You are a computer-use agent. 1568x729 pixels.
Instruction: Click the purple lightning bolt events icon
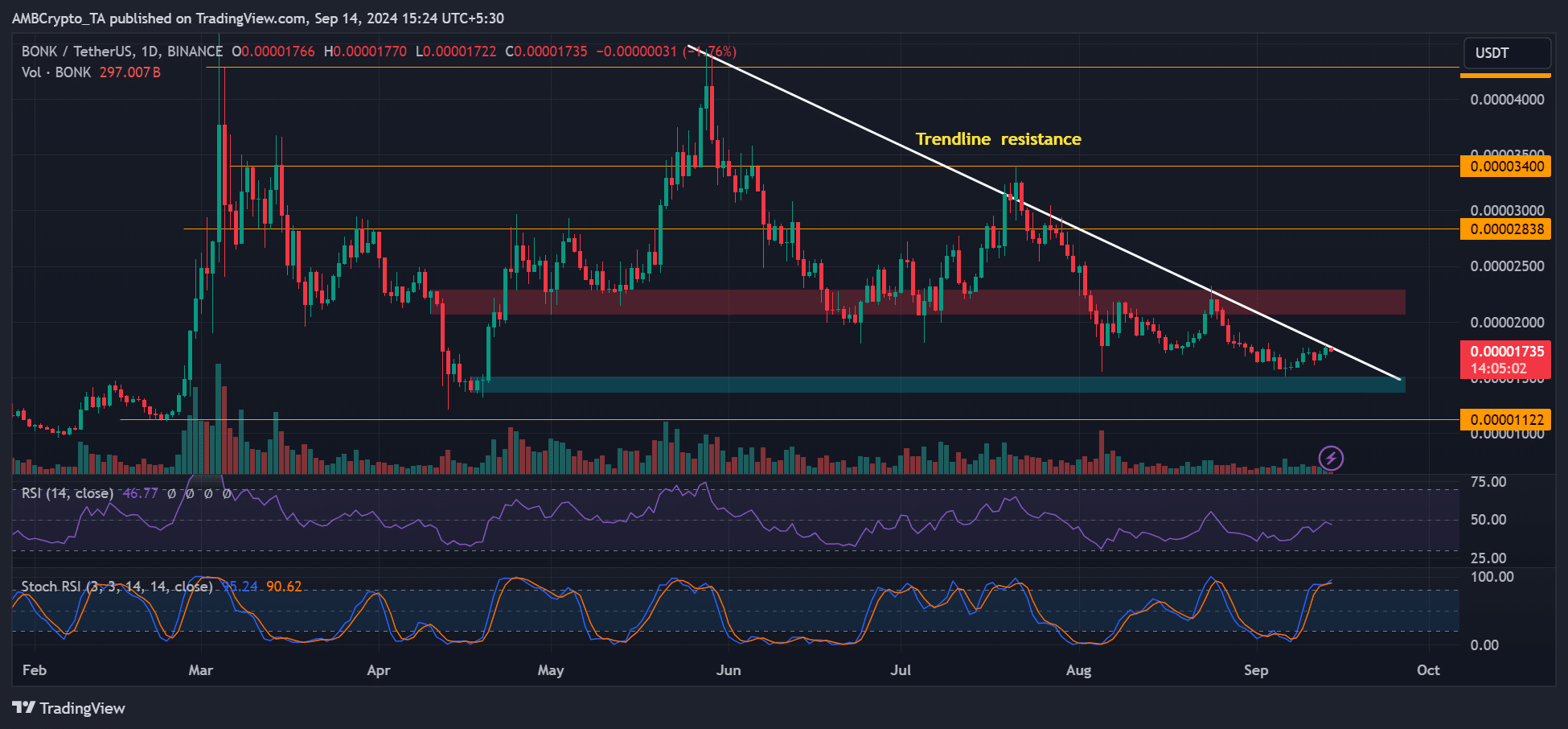point(1331,459)
